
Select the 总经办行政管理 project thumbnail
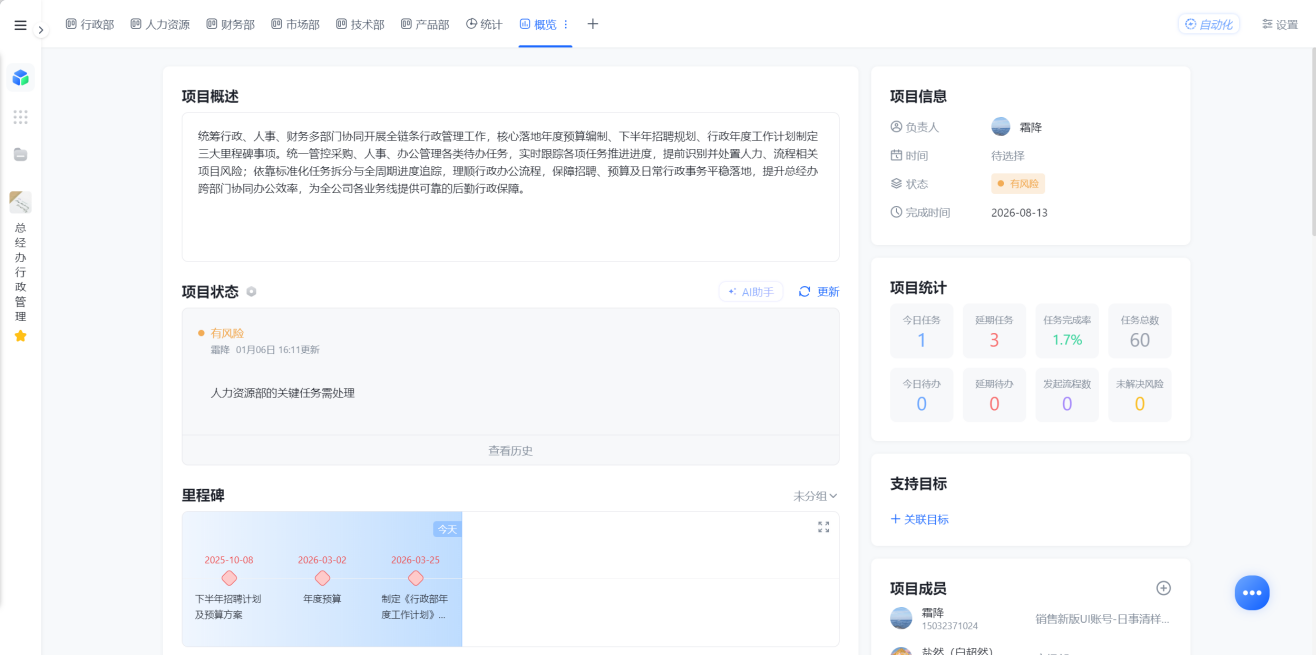(x=21, y=202)
